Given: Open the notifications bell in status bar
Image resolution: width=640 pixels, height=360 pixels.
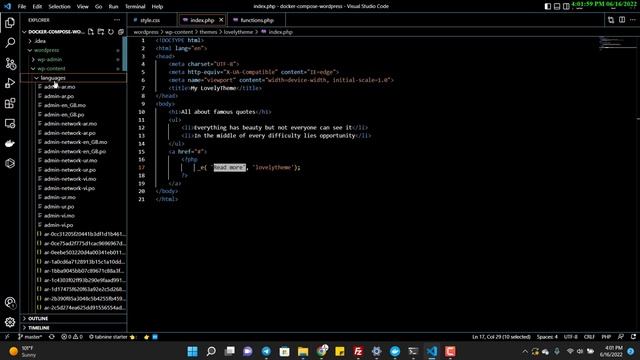Looking at the screenshot, I should point(633,337).
